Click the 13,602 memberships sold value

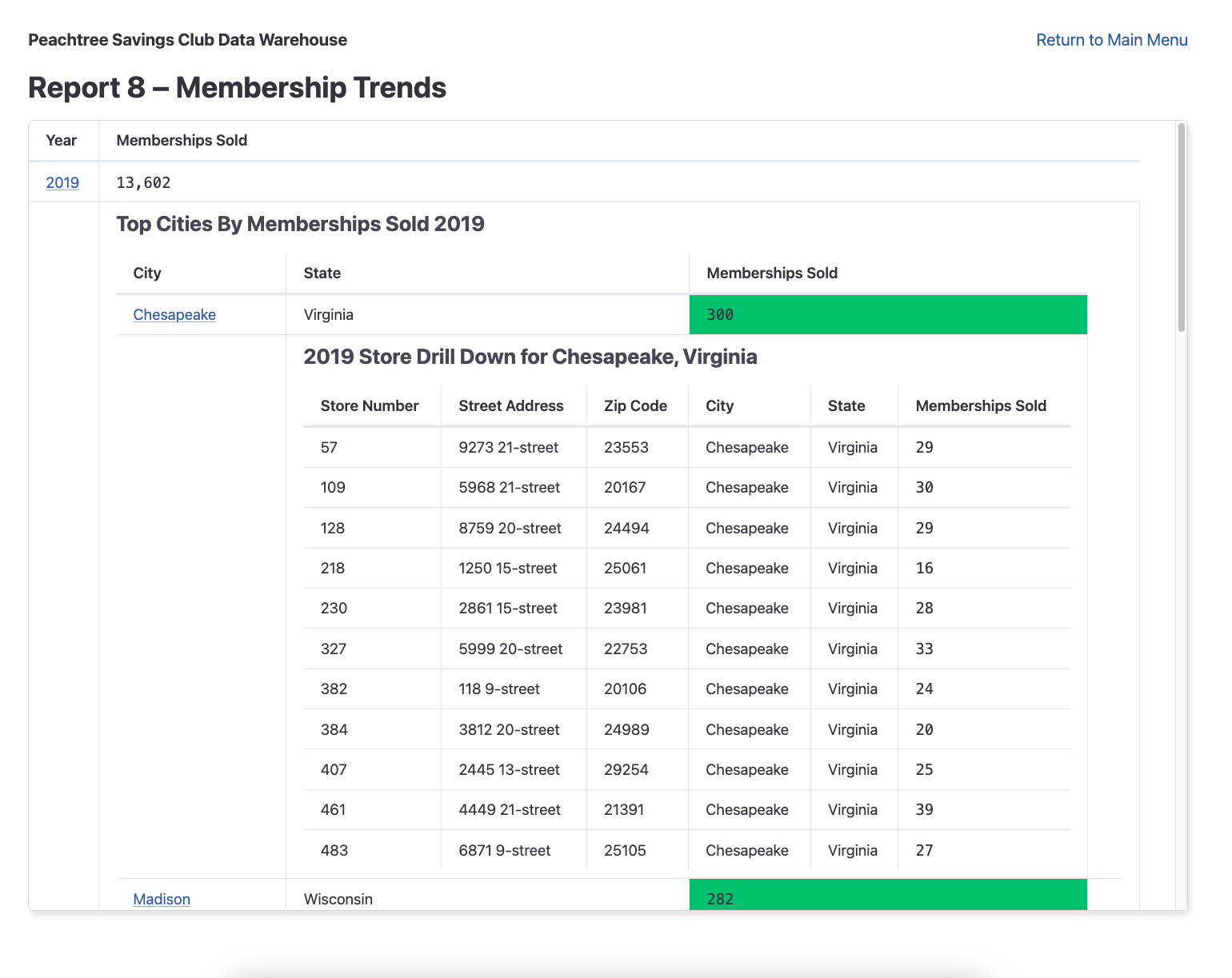click(143, 182)
